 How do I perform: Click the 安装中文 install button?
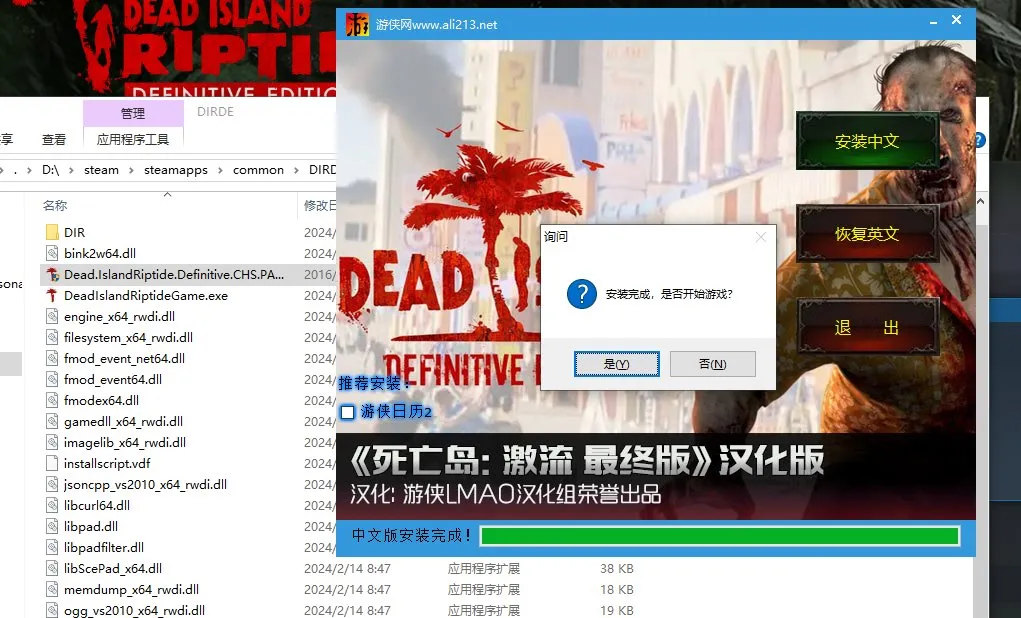tap(867, 141)
